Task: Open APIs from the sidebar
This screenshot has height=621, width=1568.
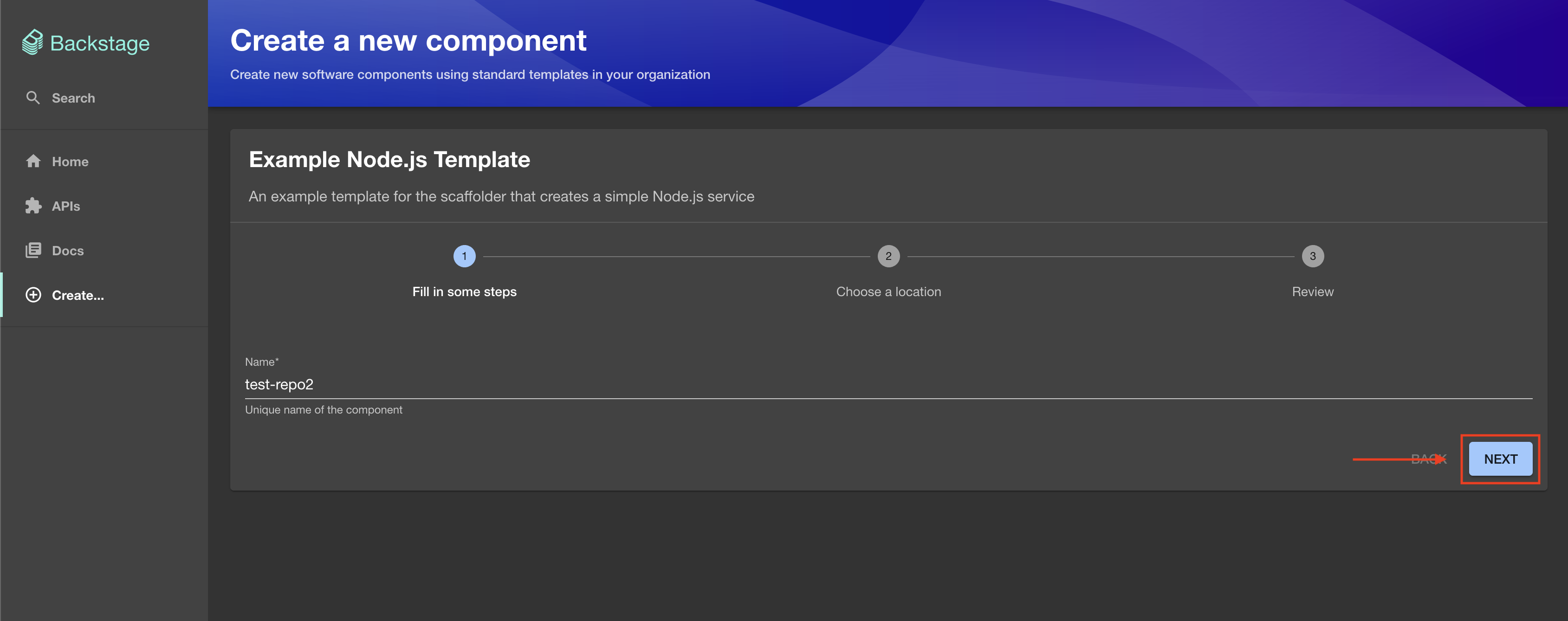Action: point(66,206)
